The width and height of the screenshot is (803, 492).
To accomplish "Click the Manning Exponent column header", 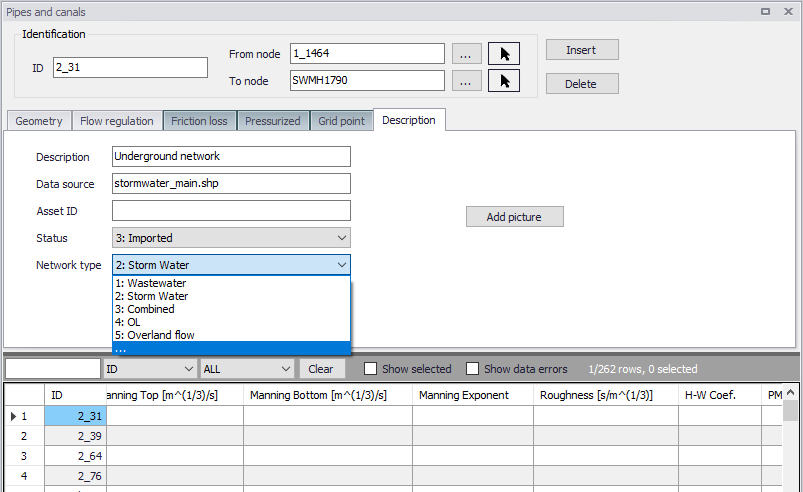I will [473, 395].
